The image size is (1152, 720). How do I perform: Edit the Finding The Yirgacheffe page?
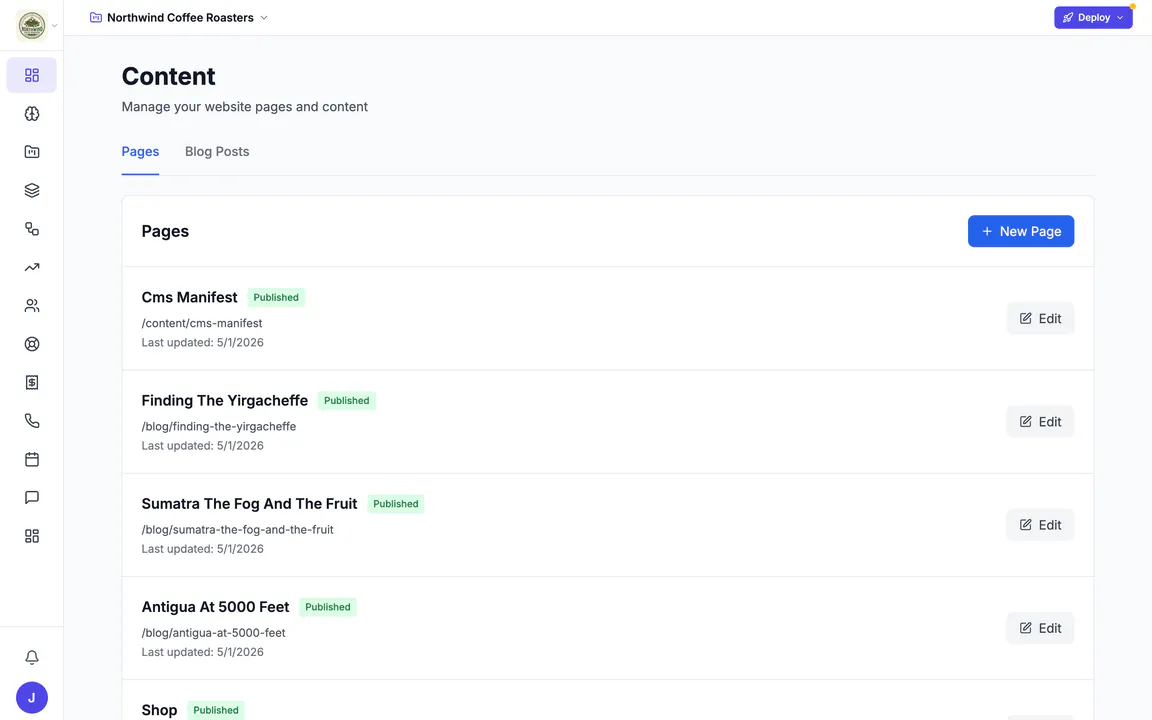[x=1040, y=422]
